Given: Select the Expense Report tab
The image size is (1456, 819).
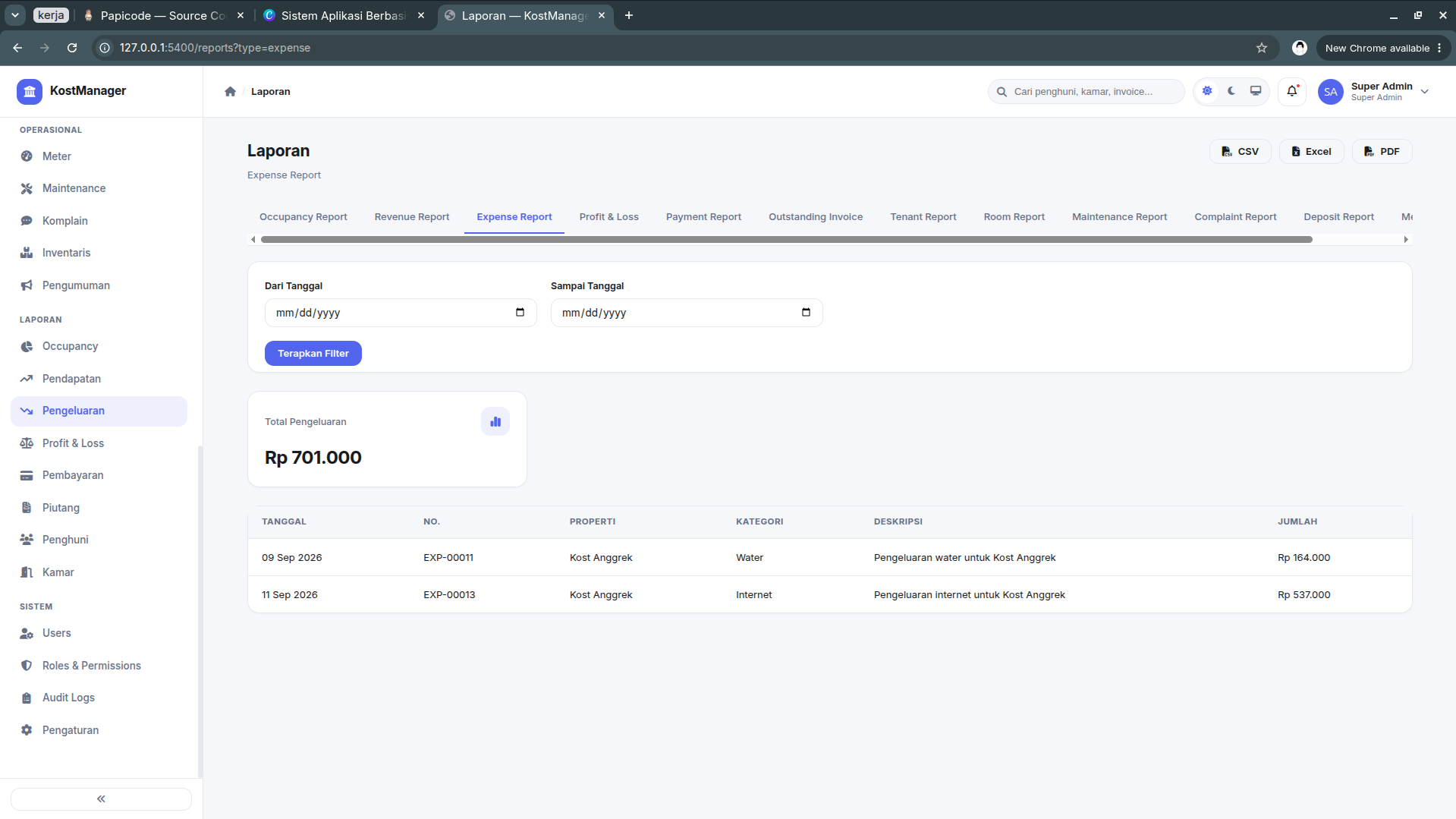Looking at the screenshot, I should [514, 217].
